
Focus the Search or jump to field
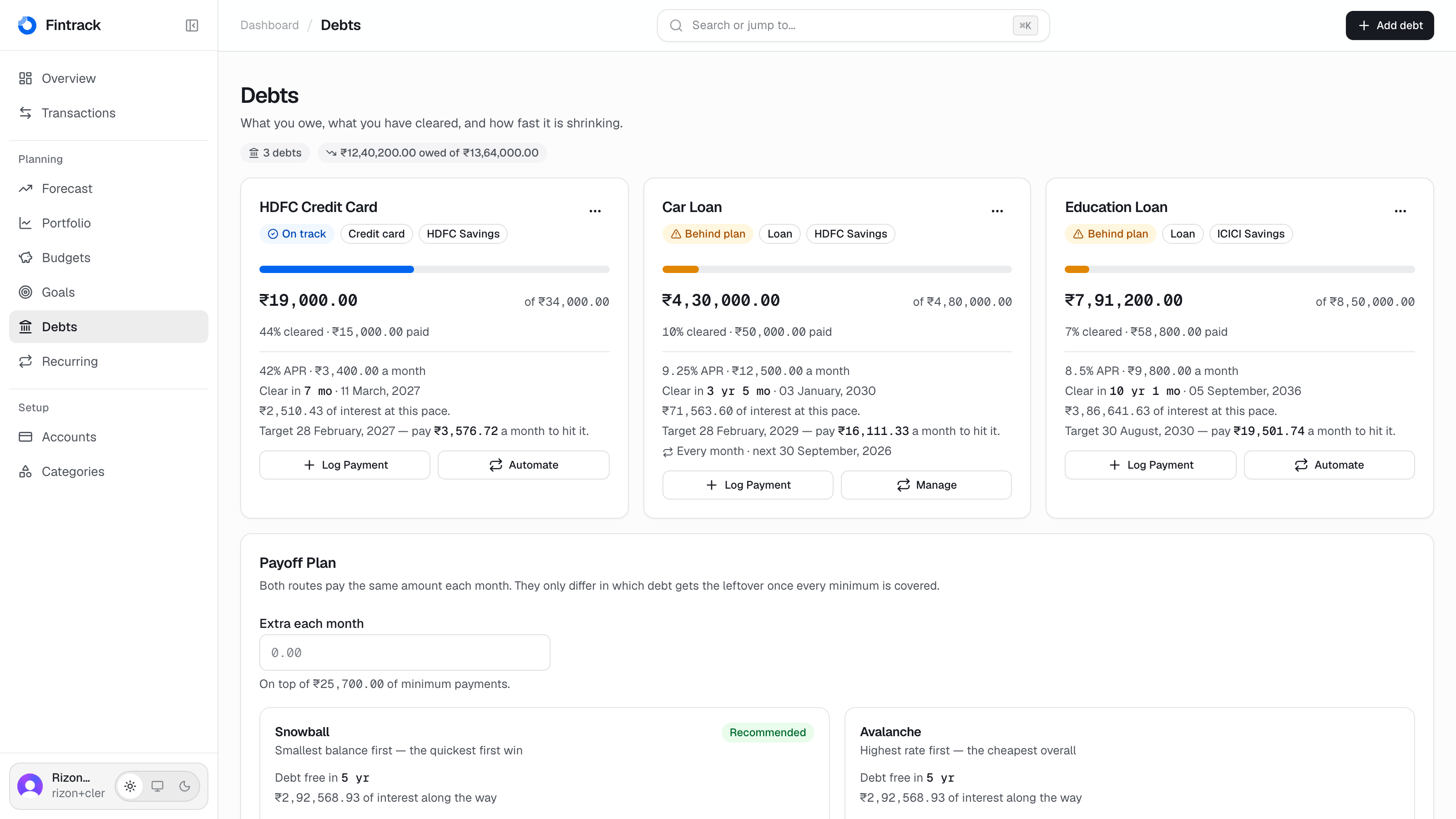[x=853, y=25]
